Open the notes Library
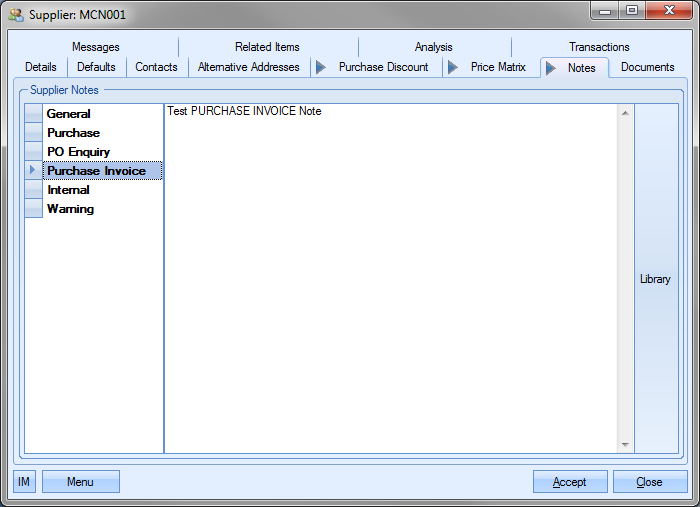 pos(656,279)
